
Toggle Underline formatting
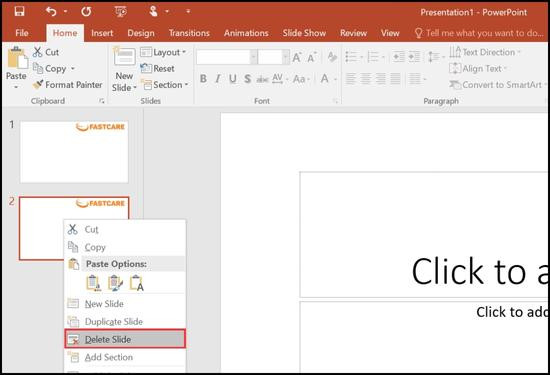(x=233, y=79)
